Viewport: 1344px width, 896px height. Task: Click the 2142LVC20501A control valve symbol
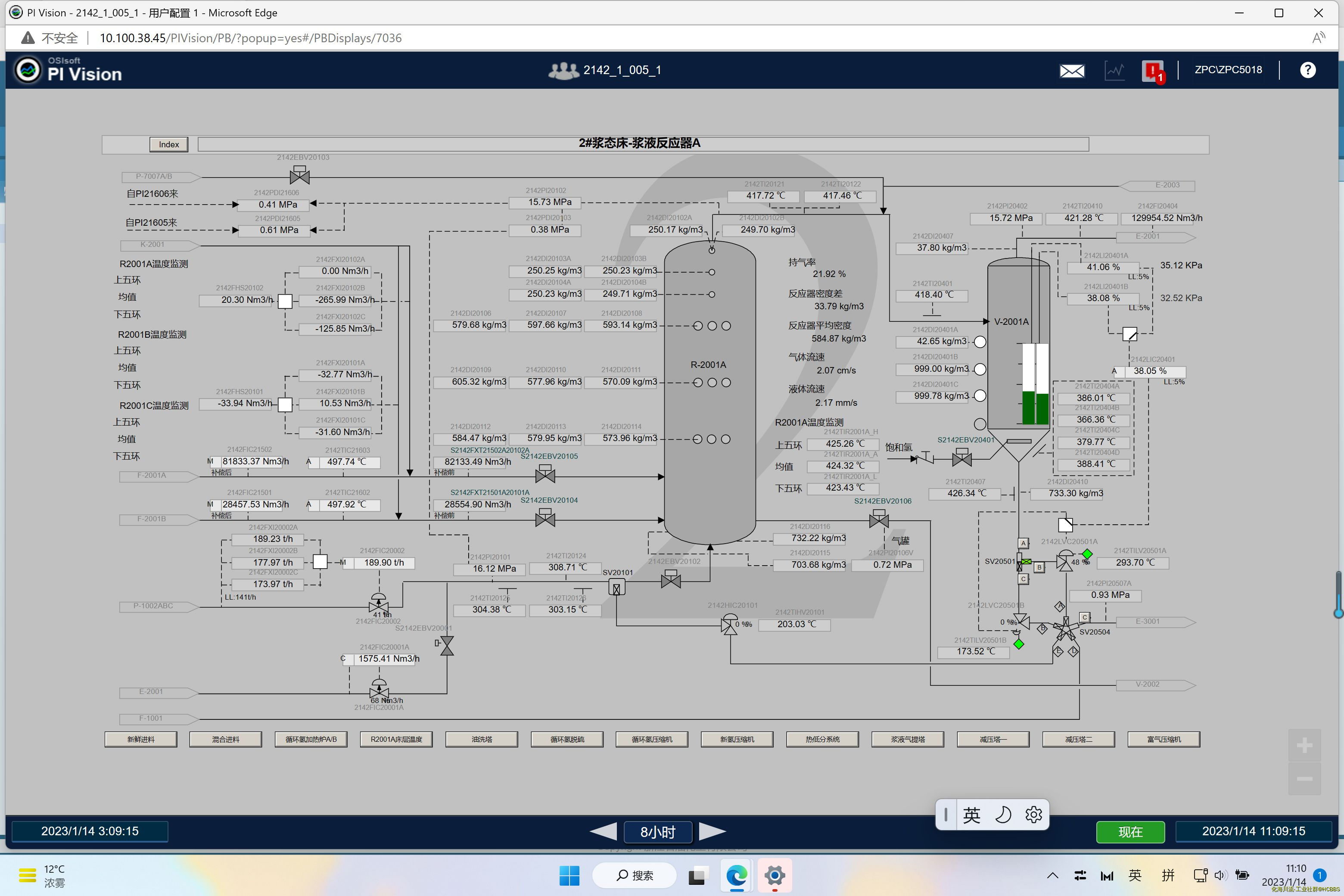(1064, 560)
